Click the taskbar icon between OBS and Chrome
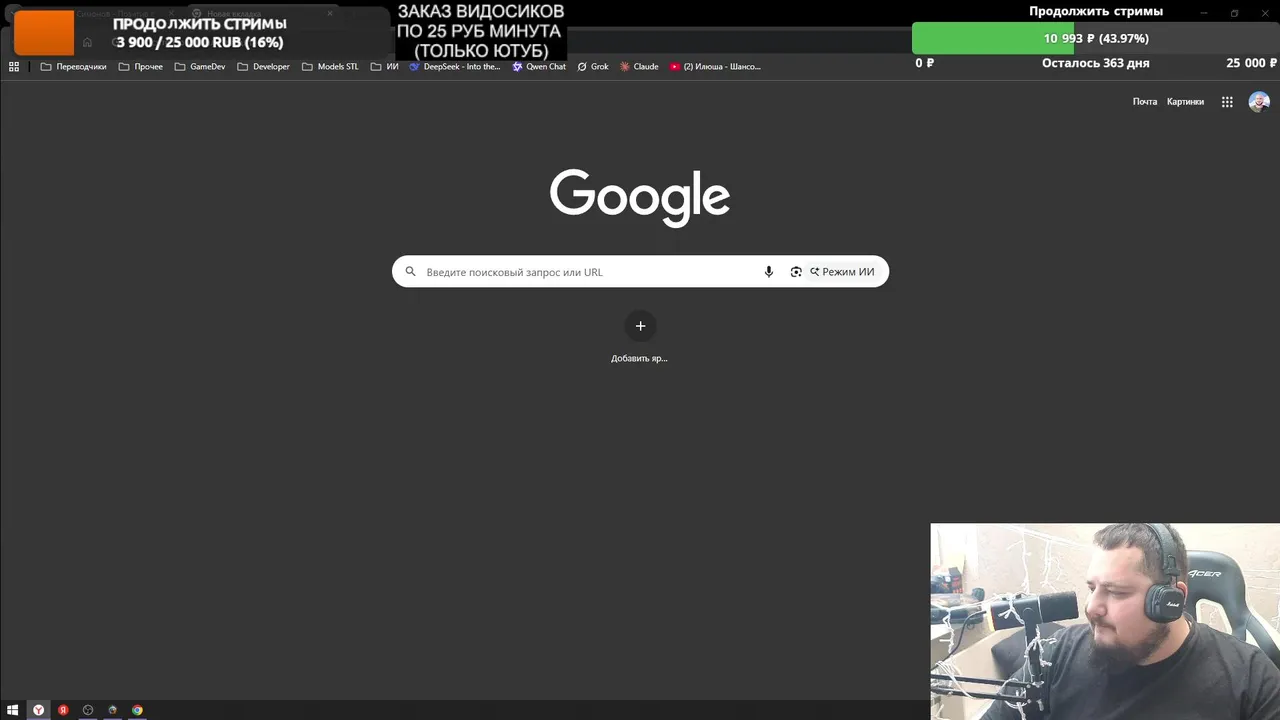1280x720 pixels. [112, 710]
